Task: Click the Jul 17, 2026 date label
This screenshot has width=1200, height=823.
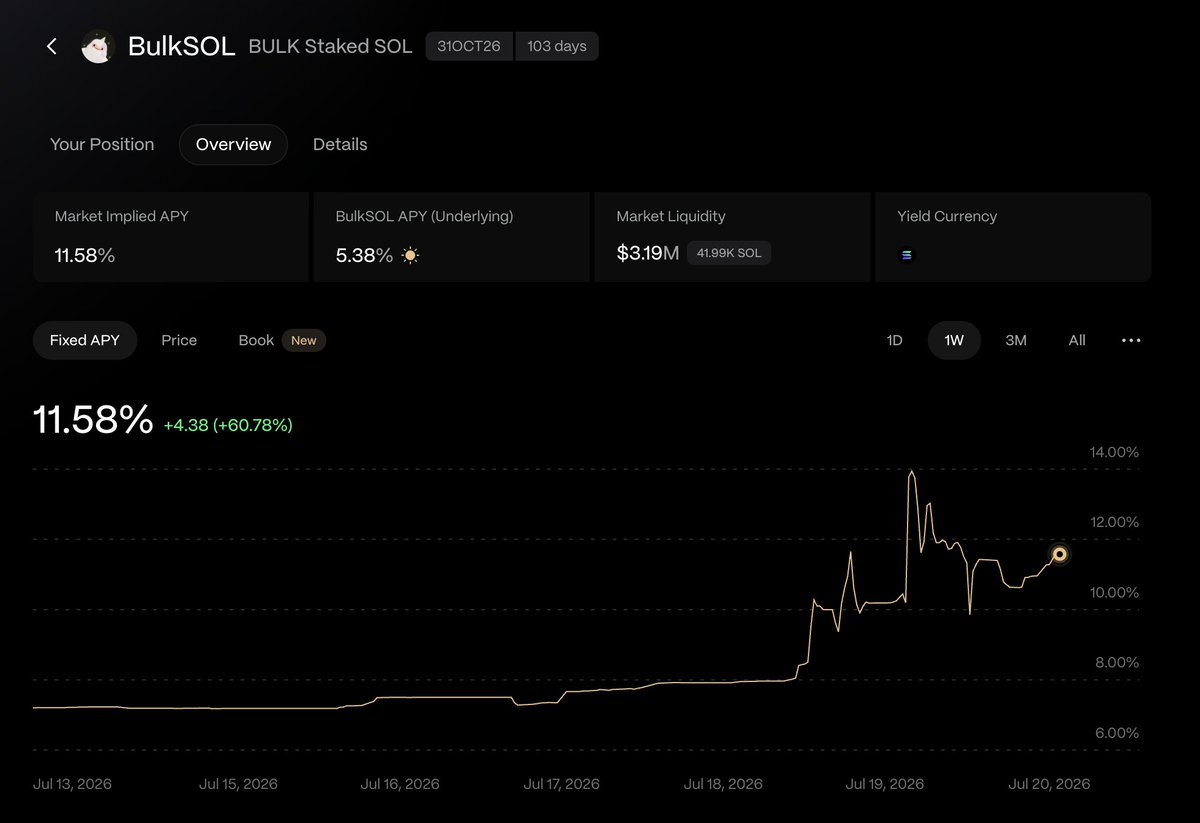Action: click(x=562, y=784)
